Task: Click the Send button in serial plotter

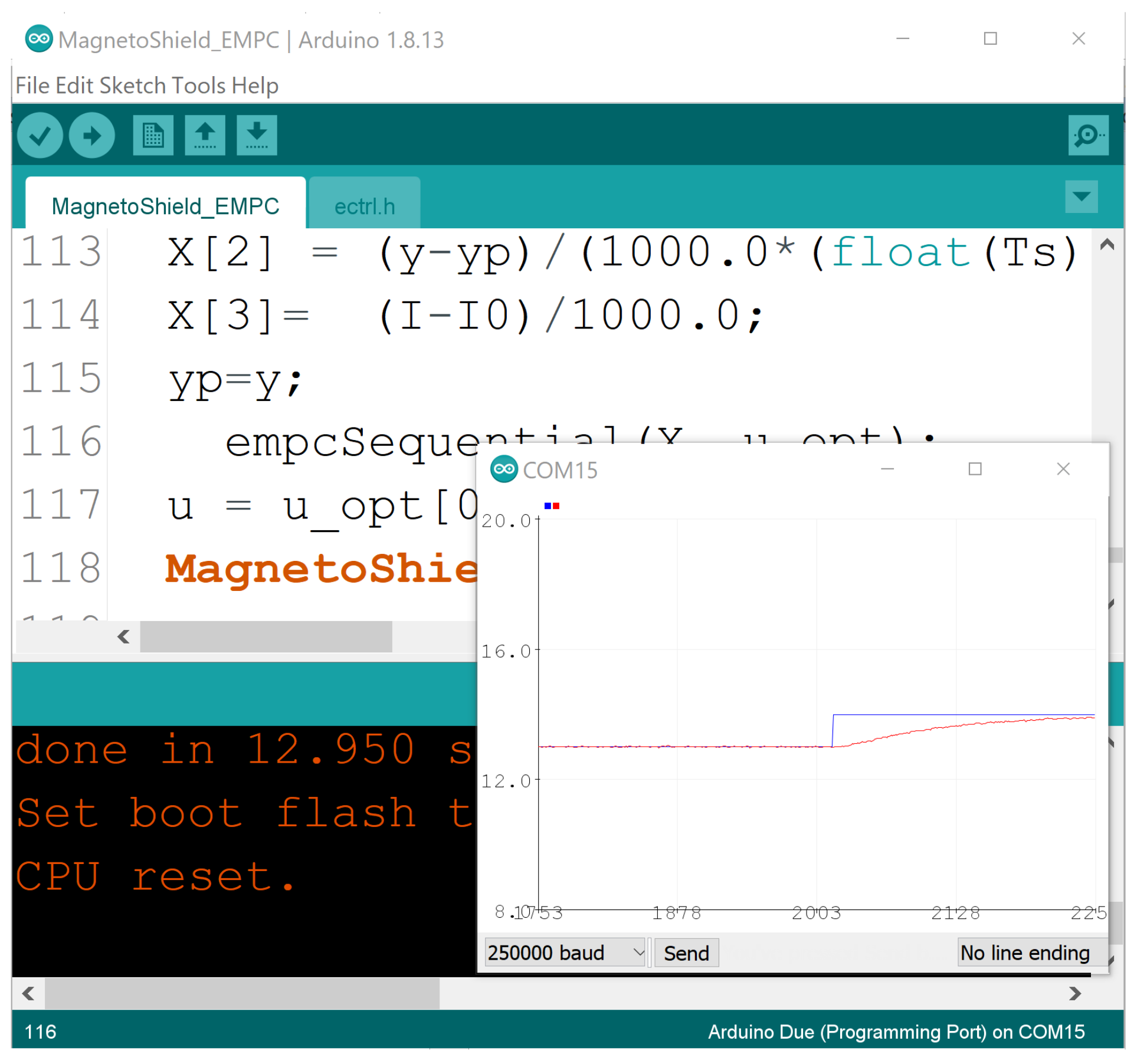Action: (686, 953)
